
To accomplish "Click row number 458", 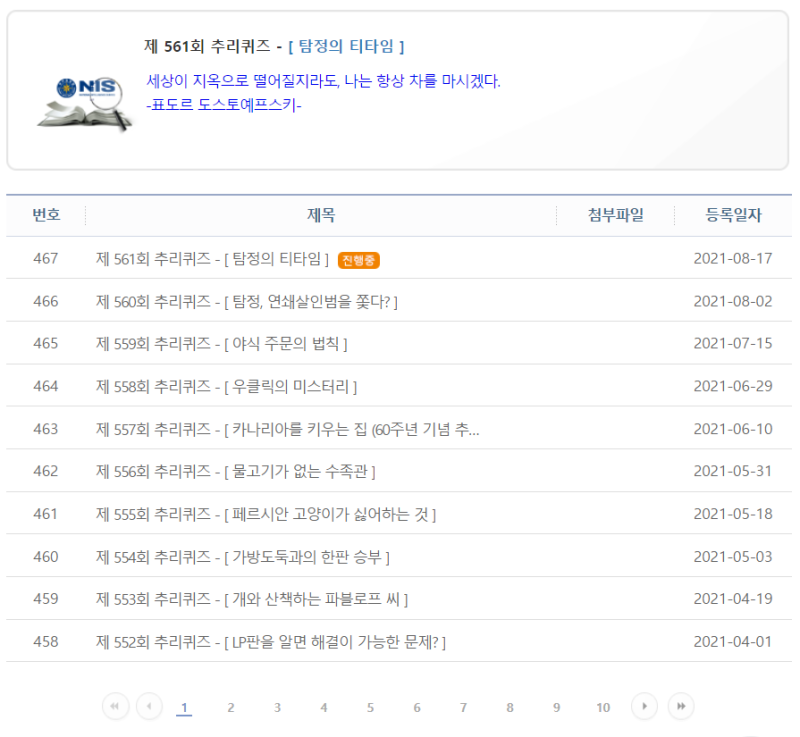I will tap(45, 641).
